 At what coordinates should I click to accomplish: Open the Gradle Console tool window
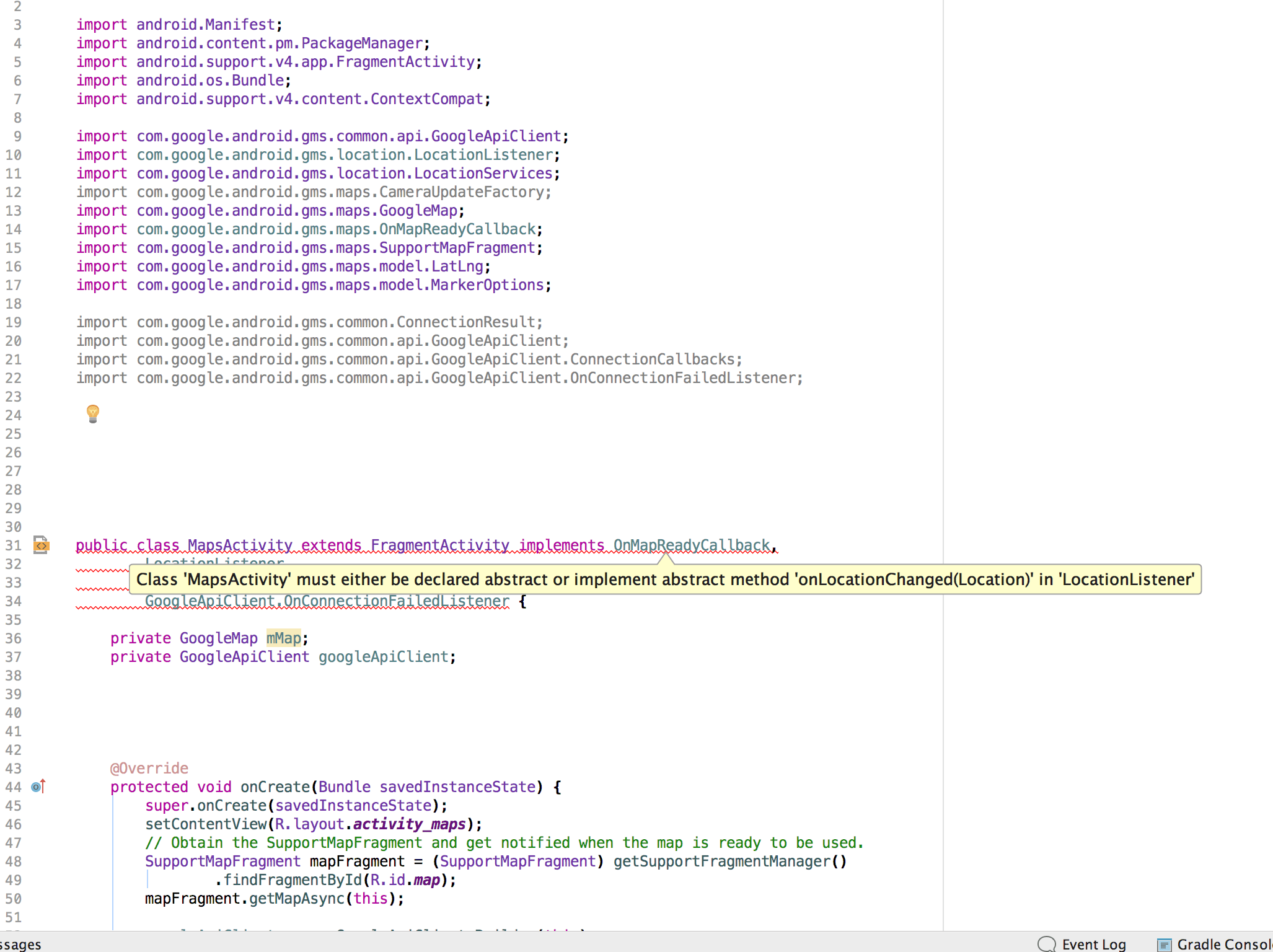[x=1223, y=944]
